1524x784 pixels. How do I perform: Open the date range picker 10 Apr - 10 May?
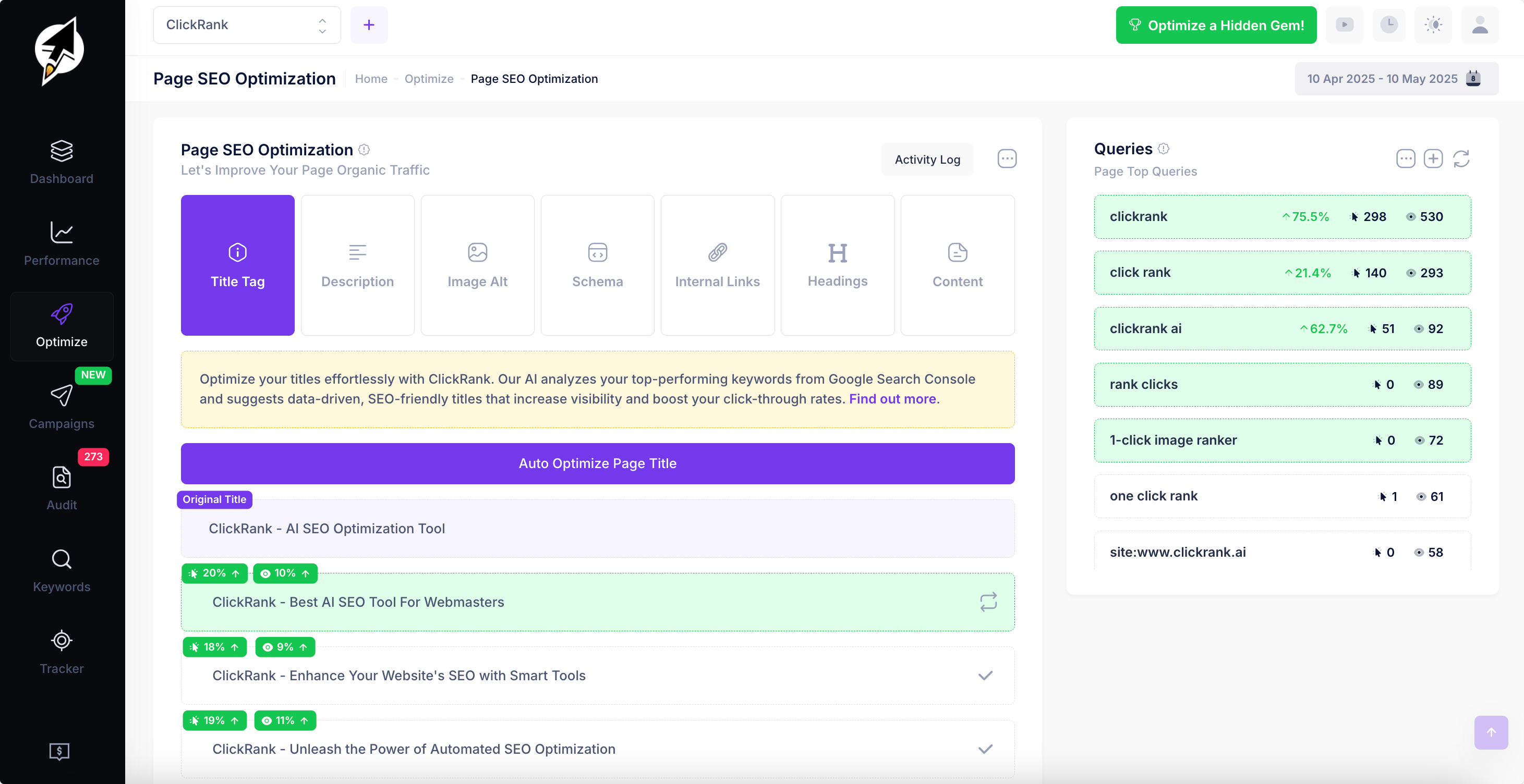coord(1396,79)
